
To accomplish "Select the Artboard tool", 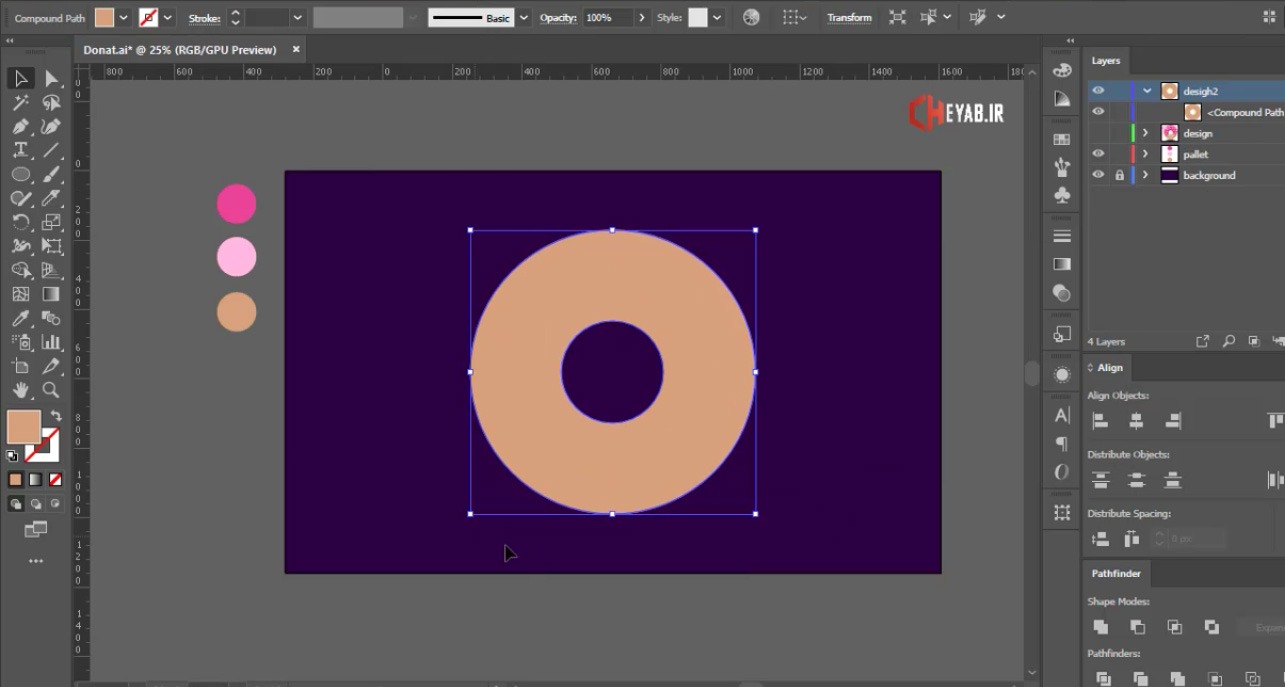I will click(20, 367).
